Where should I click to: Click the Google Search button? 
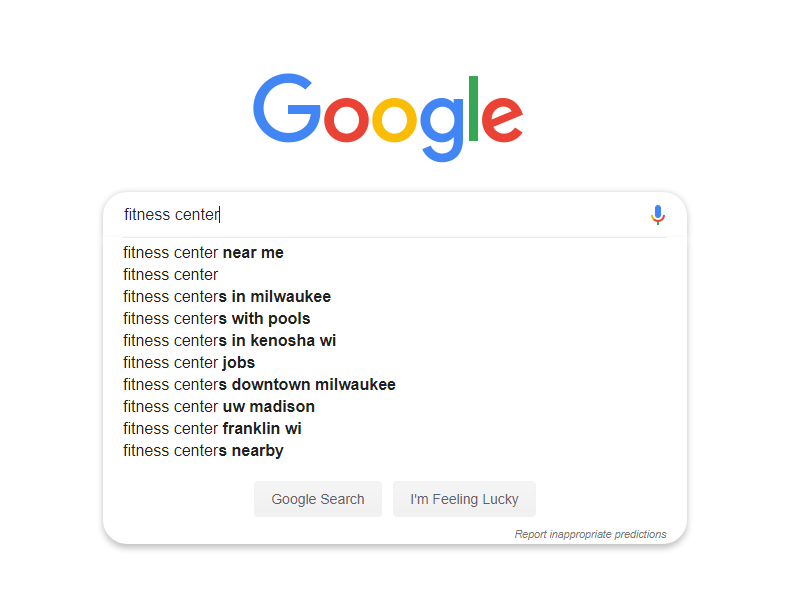coord(318,499)
